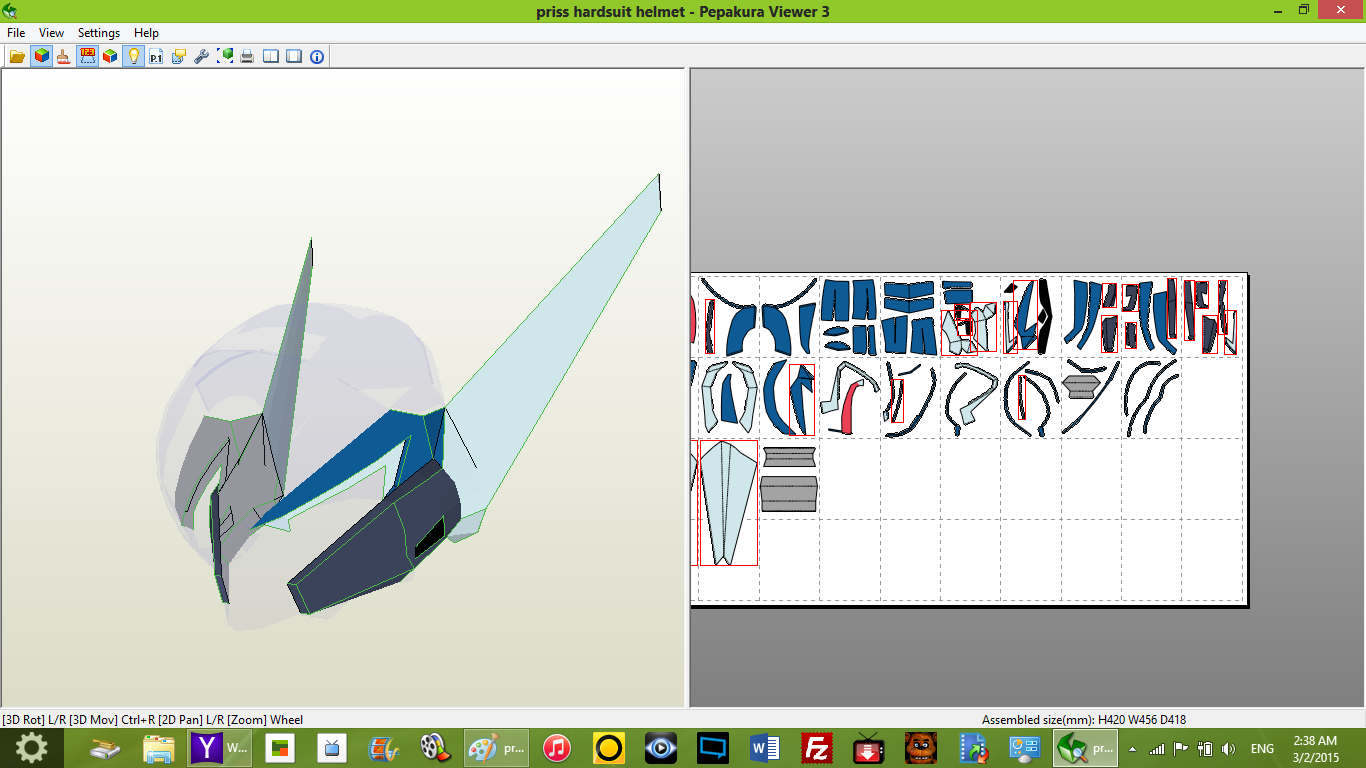Show hidden system tray icons arrow
This screenshot has width=1366, height=768.
[x=1132, y=749]
